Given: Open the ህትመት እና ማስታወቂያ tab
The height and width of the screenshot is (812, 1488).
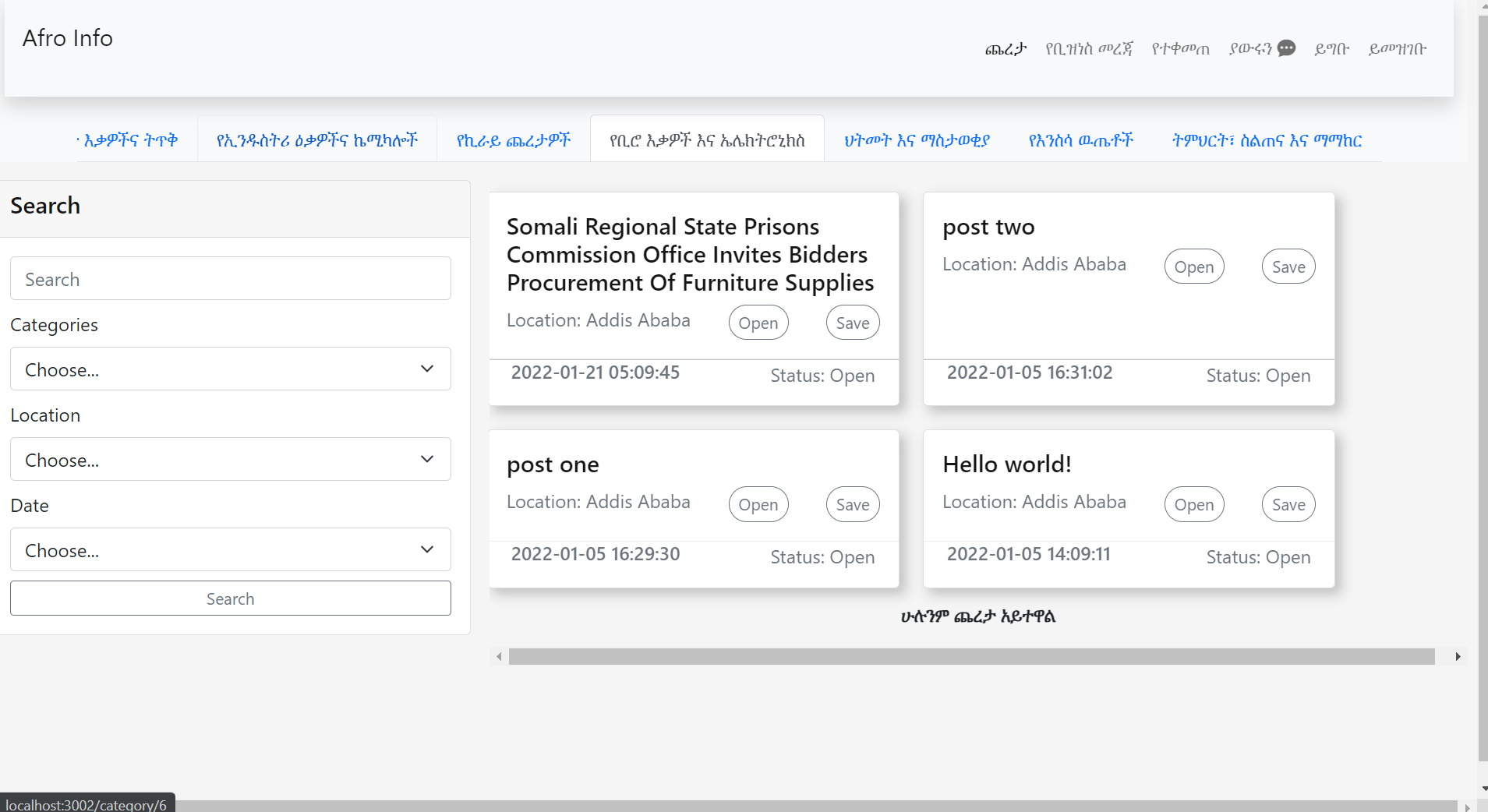Looking at the screenshot, I should (x=917, y=140).
